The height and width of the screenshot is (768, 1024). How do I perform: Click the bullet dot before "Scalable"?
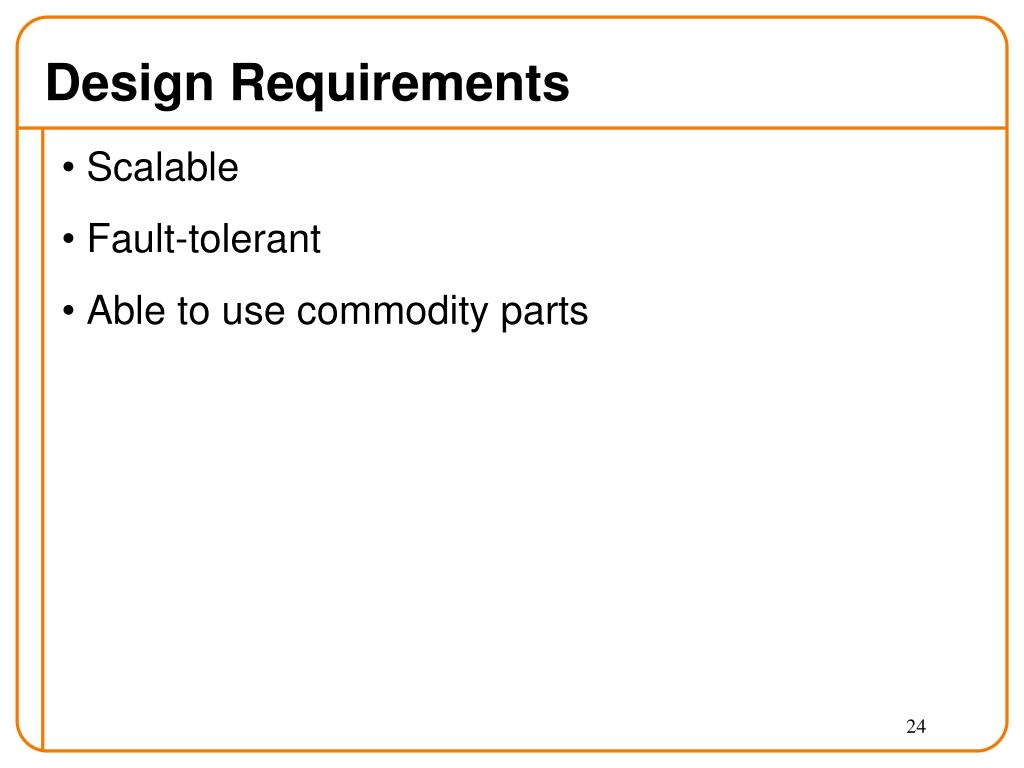[x=69, y=168]
